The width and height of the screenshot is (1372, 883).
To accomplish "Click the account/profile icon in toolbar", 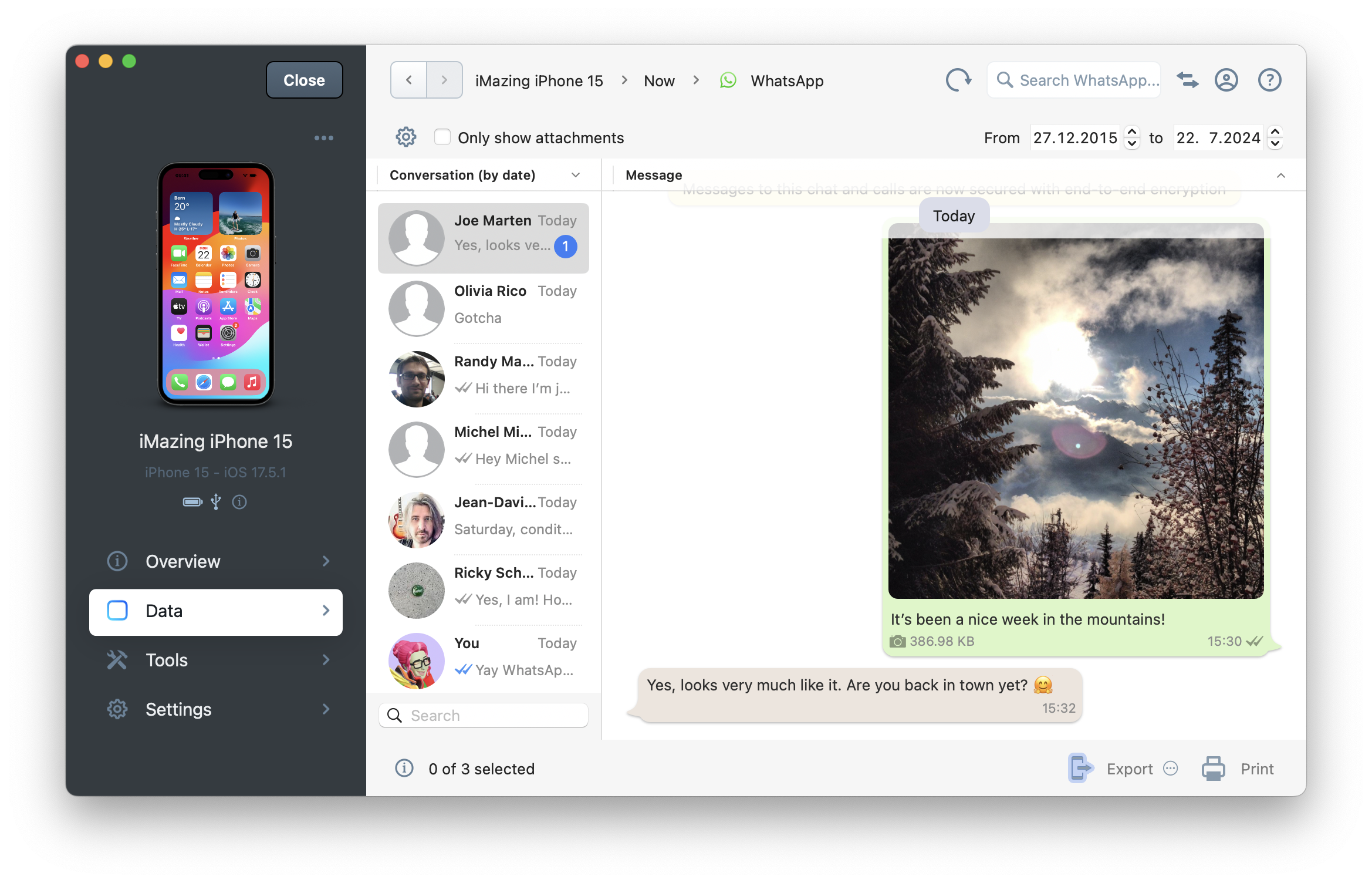I will pos(1225,80).
